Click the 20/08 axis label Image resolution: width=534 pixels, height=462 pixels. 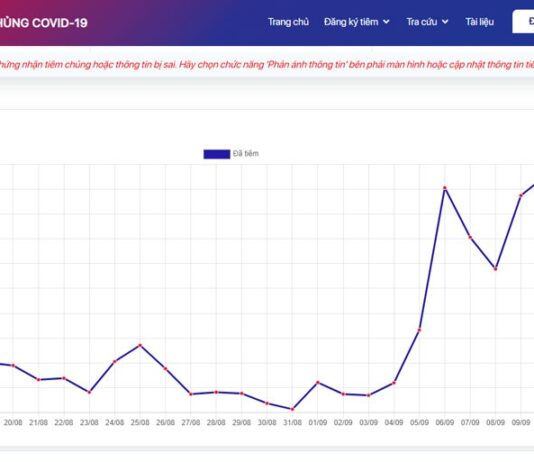(13, 422)
